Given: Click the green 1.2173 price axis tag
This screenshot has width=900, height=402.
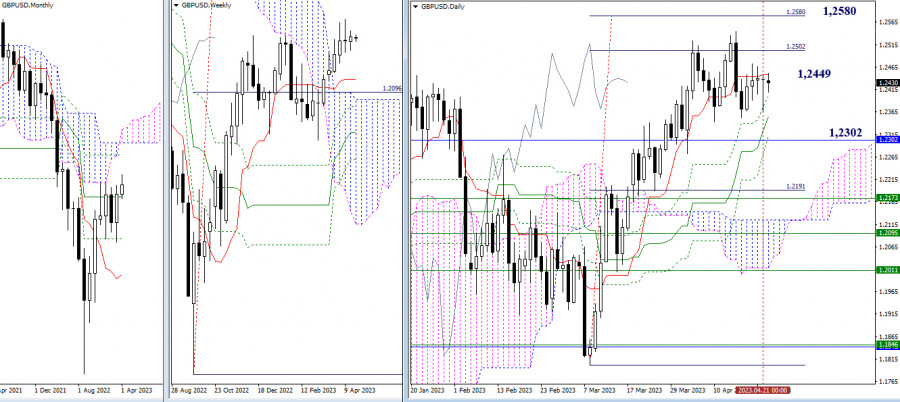Looking at the screenshot, I should pos(888,198).
